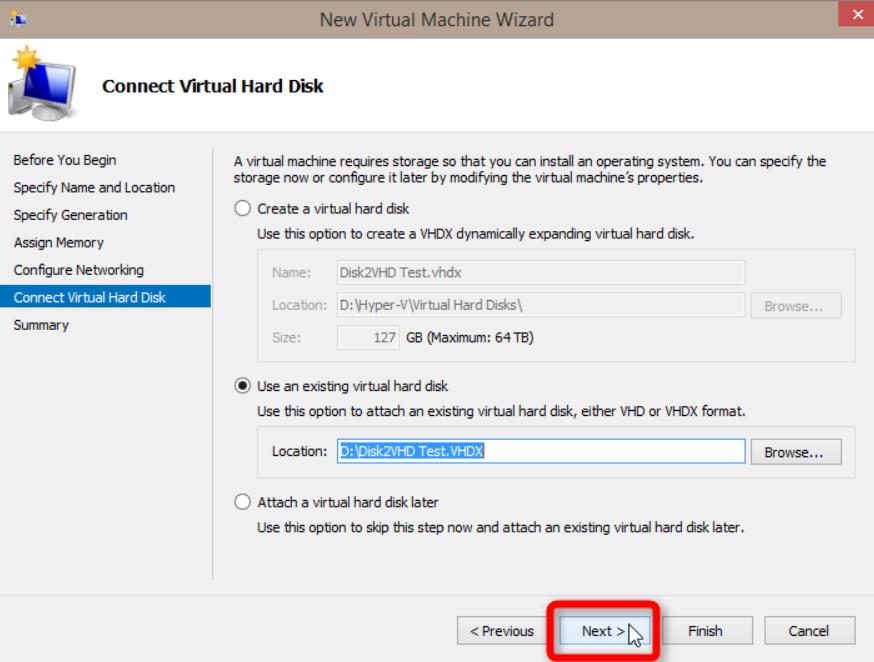Click the 'Connect Virtual Hard Disk' page heading

(x=212, y=86)
